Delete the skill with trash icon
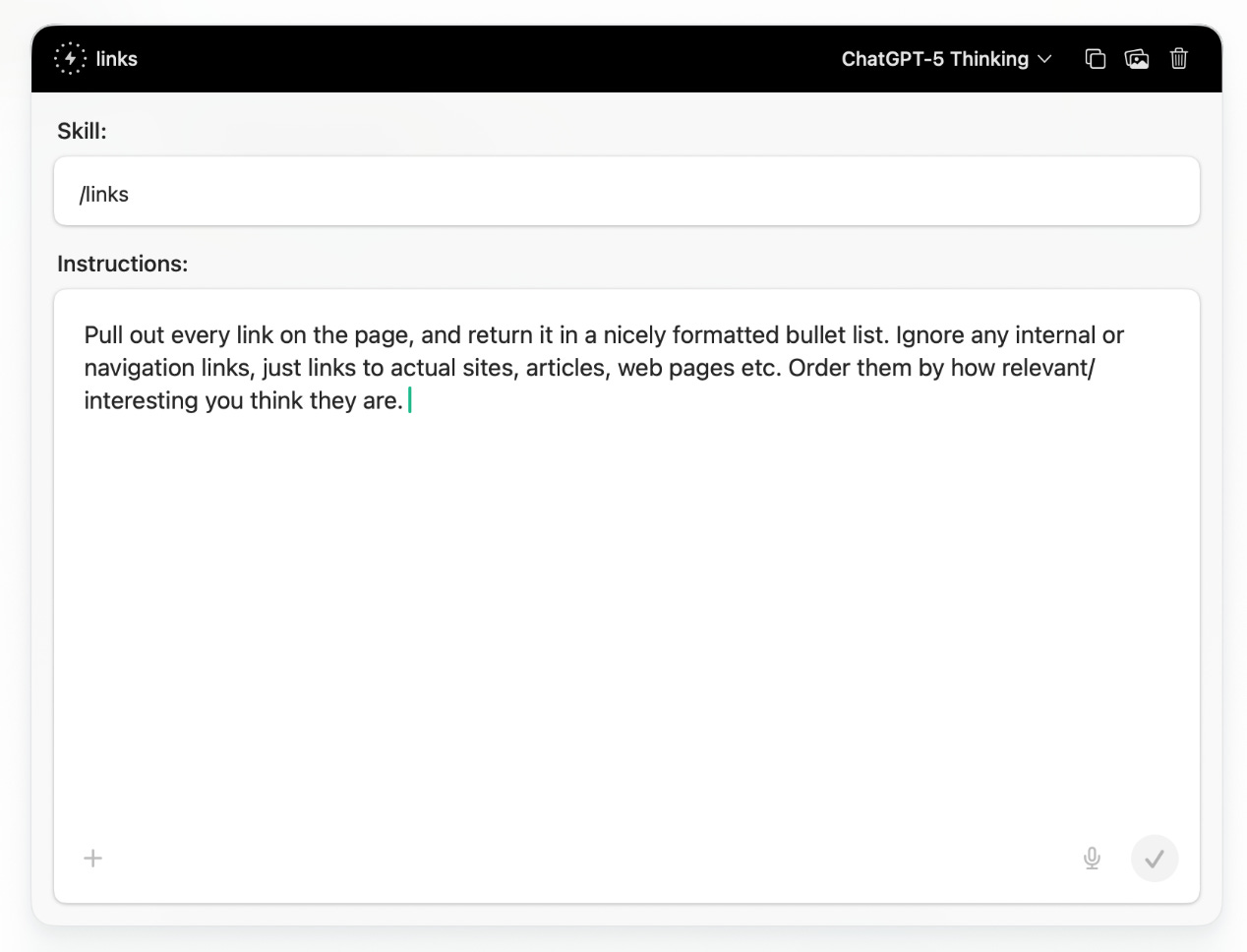 click(1178, 59)
